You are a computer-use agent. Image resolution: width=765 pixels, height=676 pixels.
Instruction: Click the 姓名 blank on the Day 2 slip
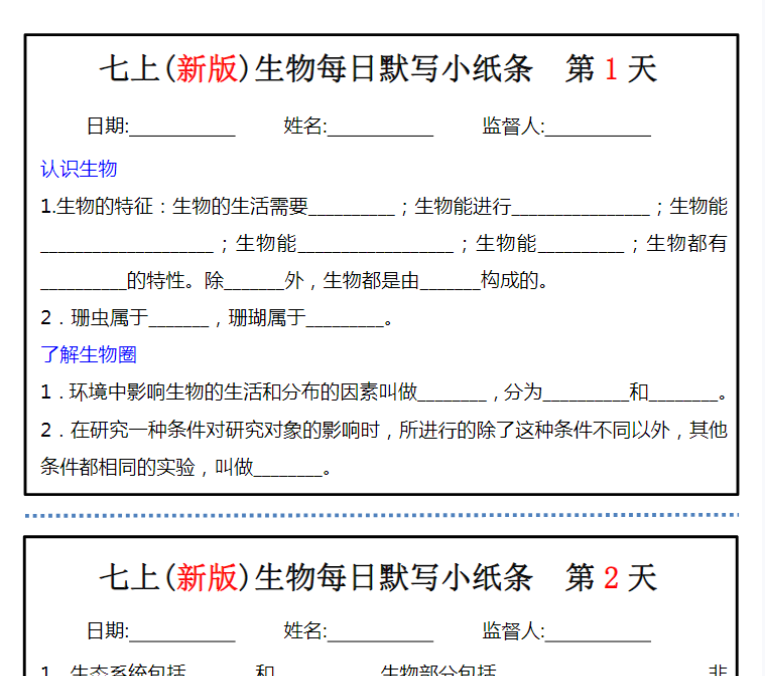click(x=380, y=632)
